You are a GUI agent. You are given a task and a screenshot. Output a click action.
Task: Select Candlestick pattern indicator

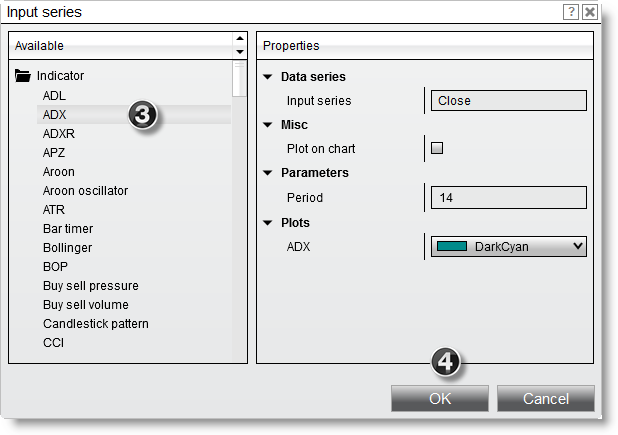[95, 324]
